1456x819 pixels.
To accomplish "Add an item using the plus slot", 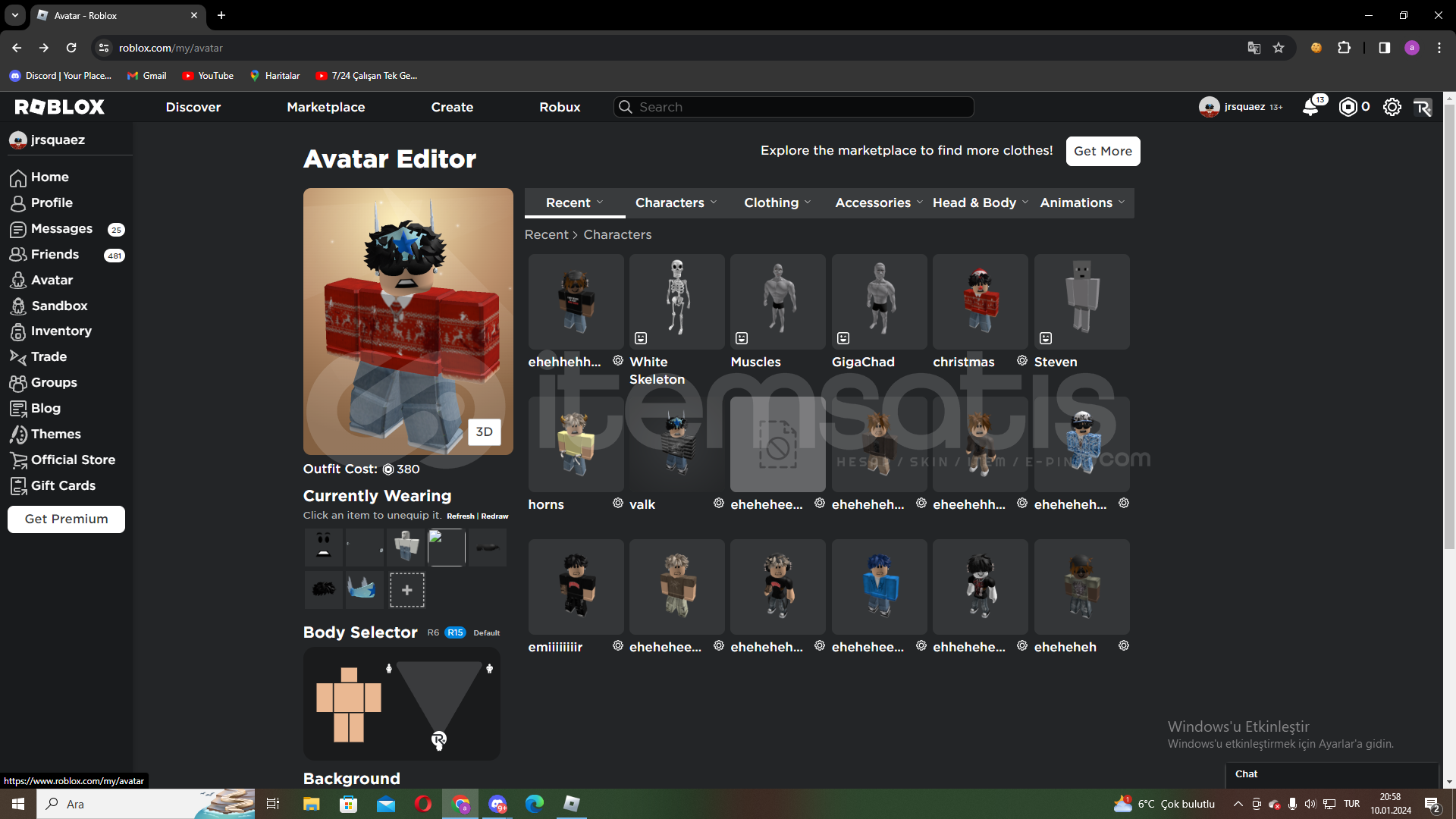I will coord(407,590).
